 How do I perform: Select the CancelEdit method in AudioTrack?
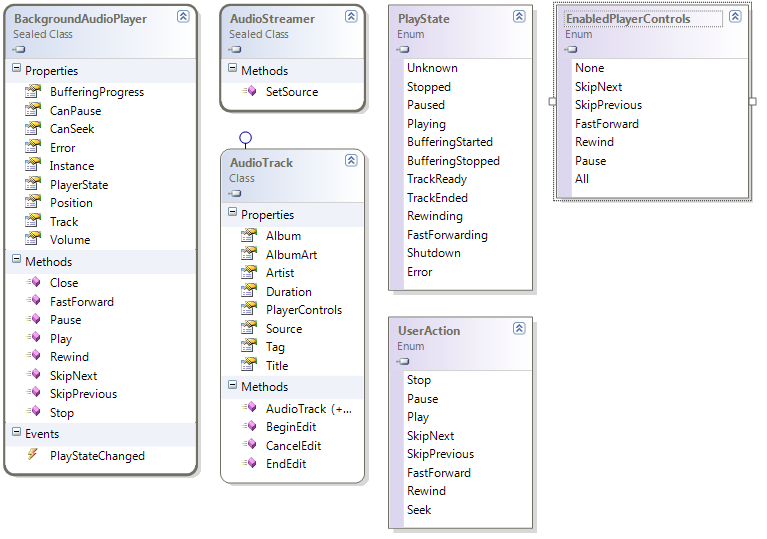(x=293, y=446)
